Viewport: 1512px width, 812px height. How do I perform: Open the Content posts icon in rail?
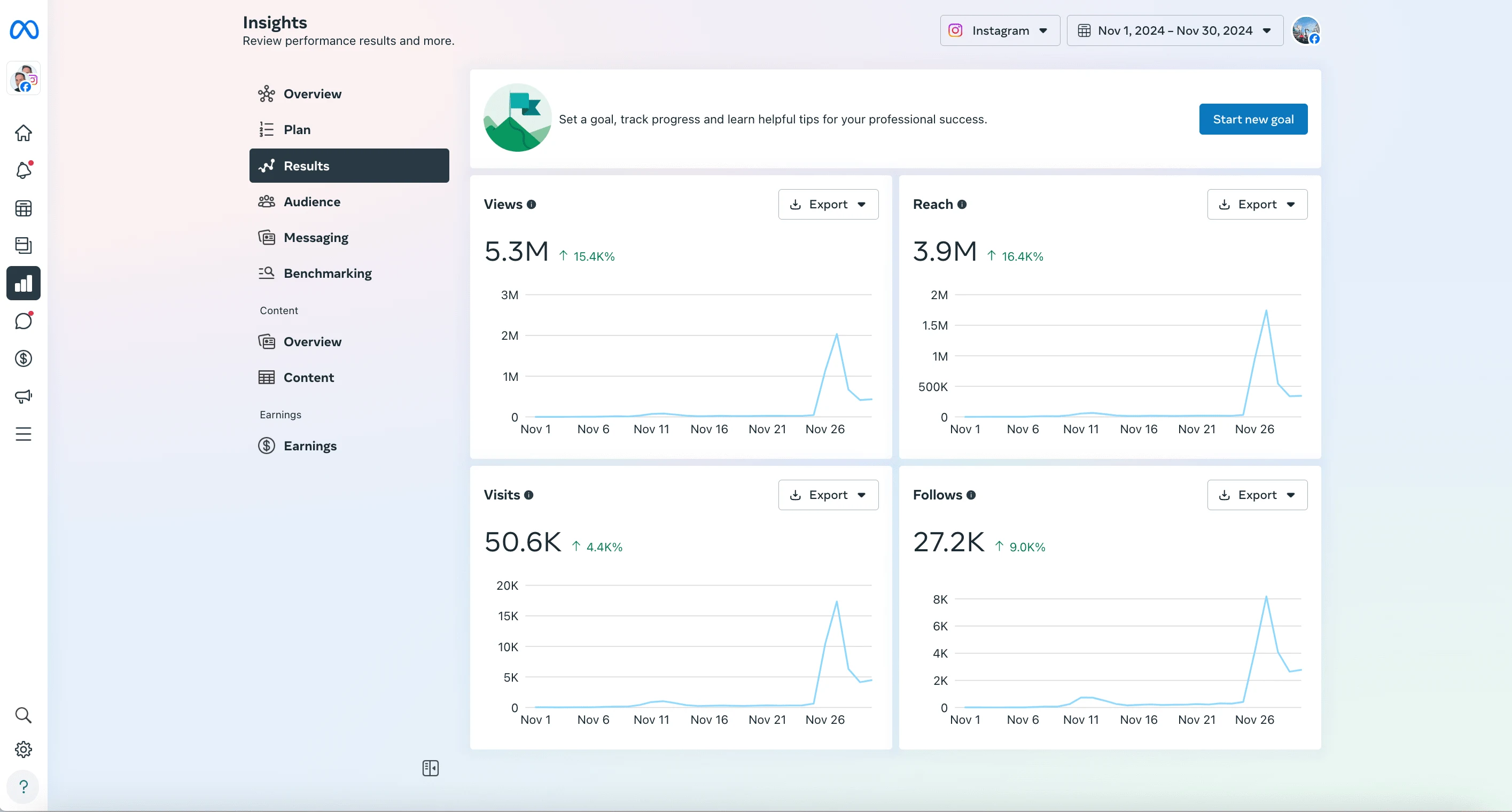click(x=24, y=245)
